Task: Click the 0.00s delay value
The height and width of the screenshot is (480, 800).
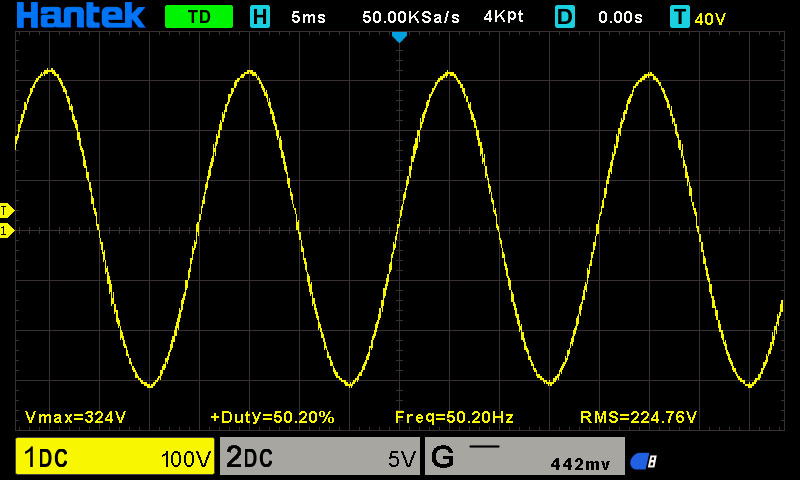Action: tap(620, 17)
